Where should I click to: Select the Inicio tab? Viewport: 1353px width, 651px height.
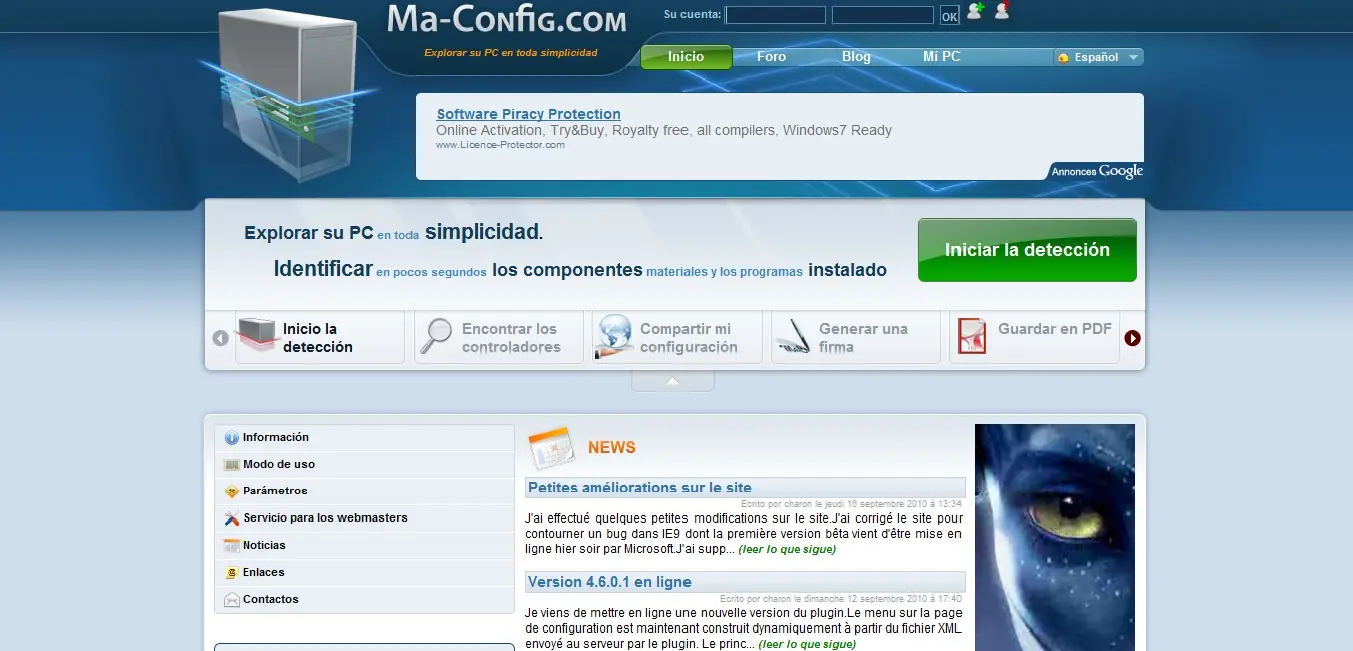pos(686,57)
